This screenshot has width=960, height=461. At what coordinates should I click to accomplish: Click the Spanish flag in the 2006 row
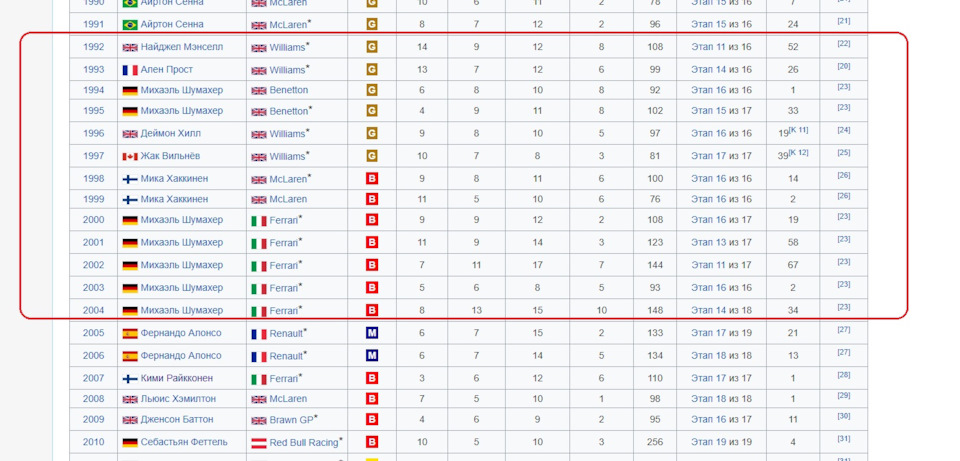[x=130, y=356]
